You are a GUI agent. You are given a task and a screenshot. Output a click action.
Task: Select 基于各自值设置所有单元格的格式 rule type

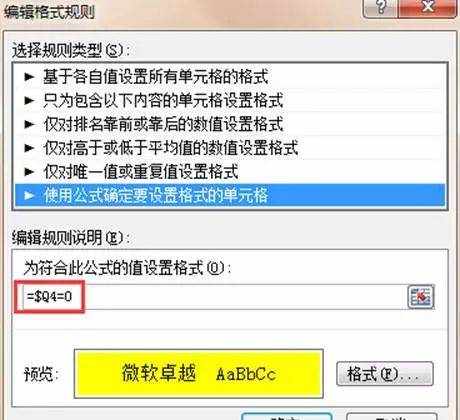(230, 77)
